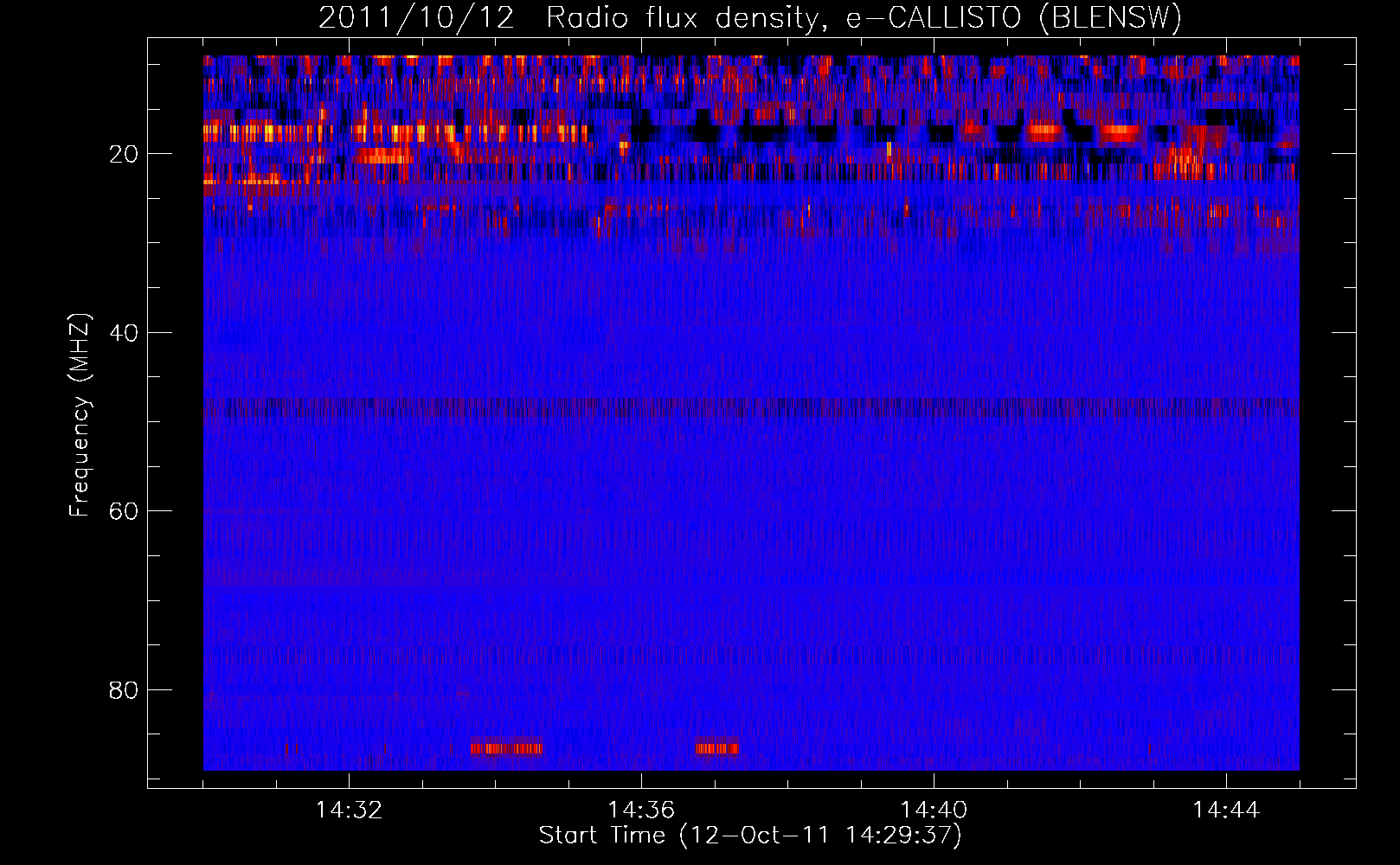Click the plot title '2011/10/12 Radio flux density'
This screenshot has height=865, width=1400.
coord(568,17)
